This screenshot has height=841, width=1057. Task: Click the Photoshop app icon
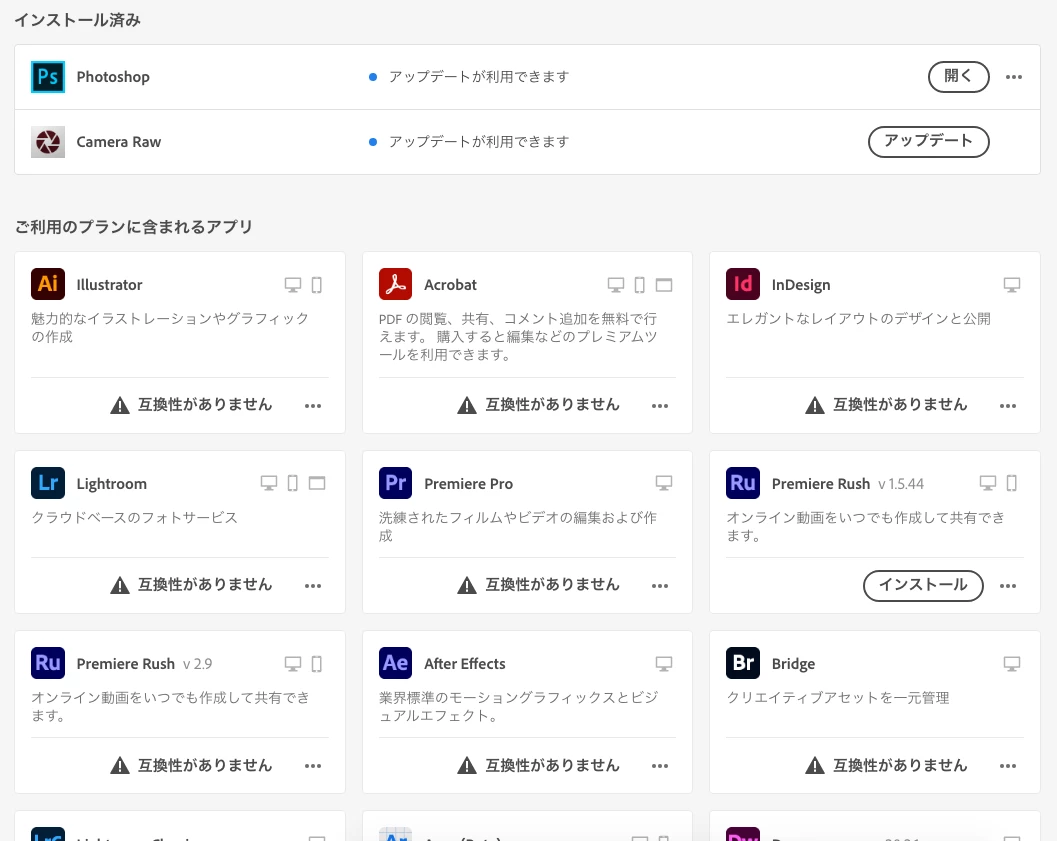(x=48, y=77)
